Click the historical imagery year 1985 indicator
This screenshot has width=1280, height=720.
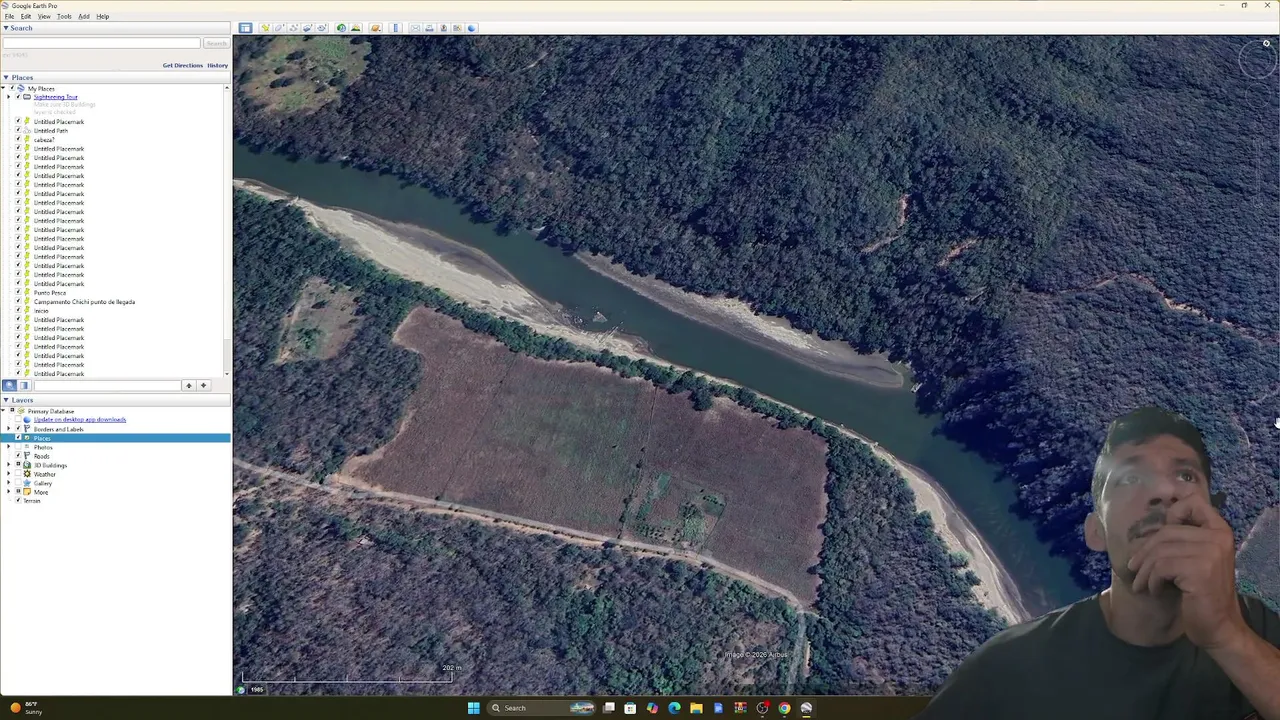click(x=257, y=689)
